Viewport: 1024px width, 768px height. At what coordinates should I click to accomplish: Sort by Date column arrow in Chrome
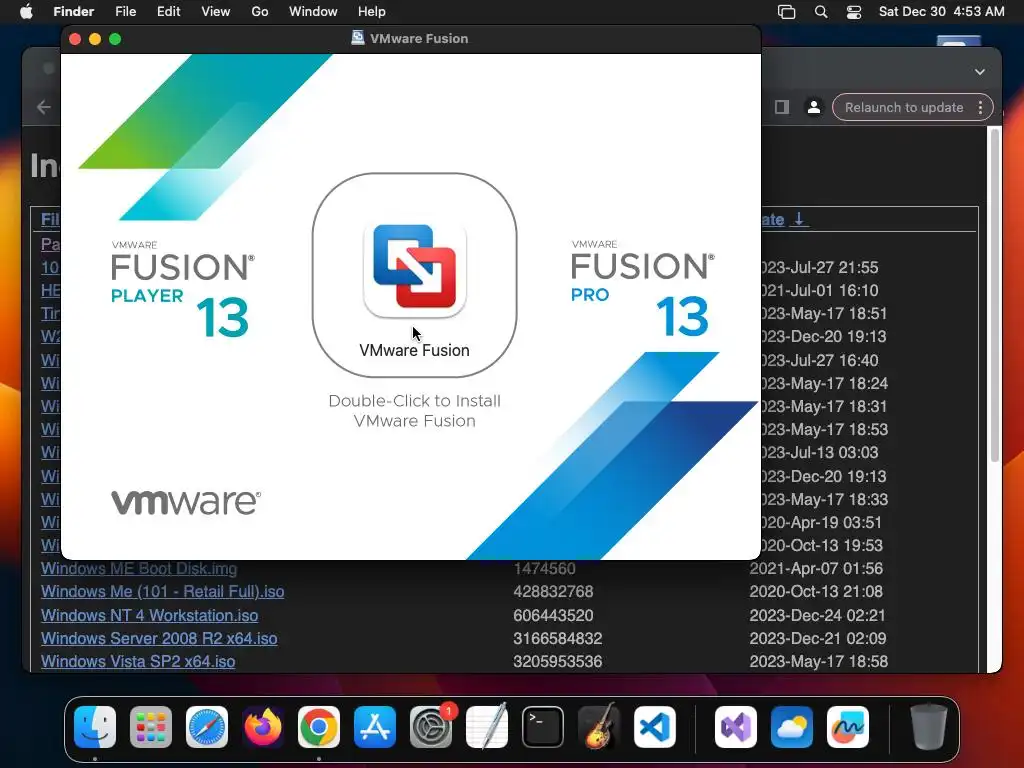pyautogui.click(x=799, y=219)
